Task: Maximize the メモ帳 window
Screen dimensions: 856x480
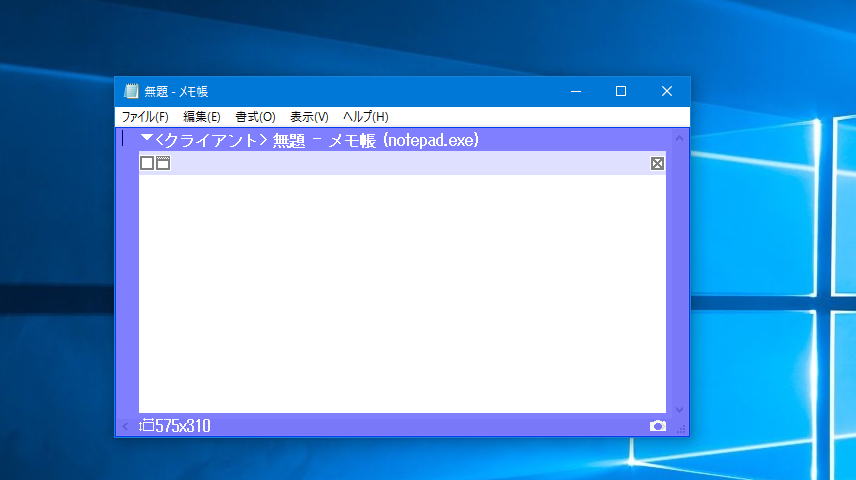Action: coord(621,91)
